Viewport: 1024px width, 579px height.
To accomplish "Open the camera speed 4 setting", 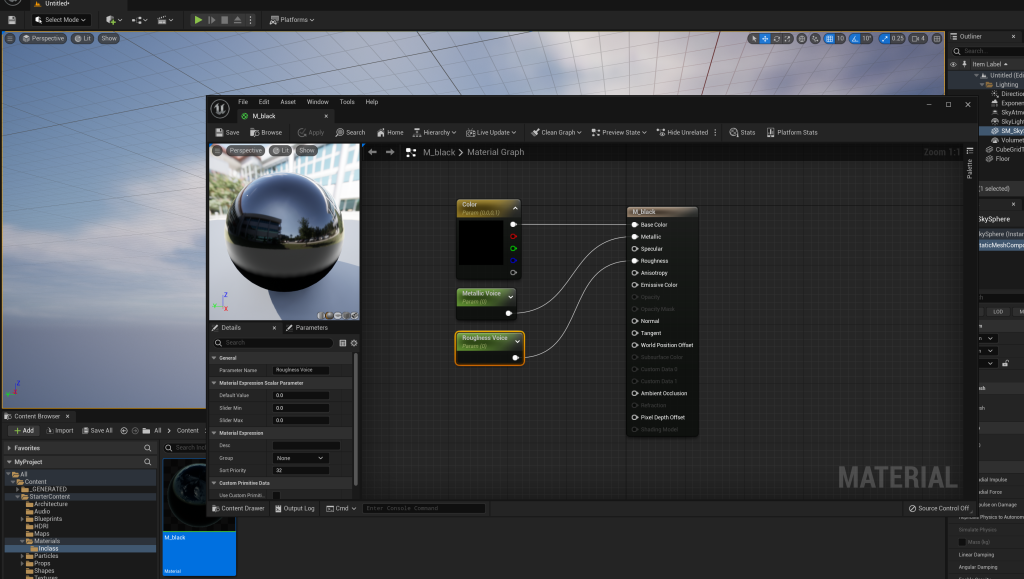I will (x=918, y=39).
